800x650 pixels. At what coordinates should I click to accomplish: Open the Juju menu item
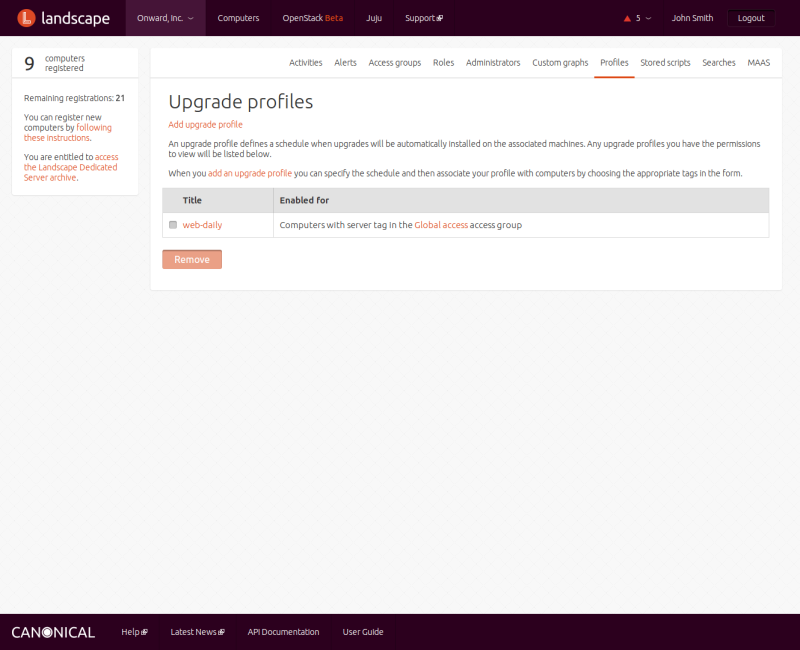tap(374, 18)
